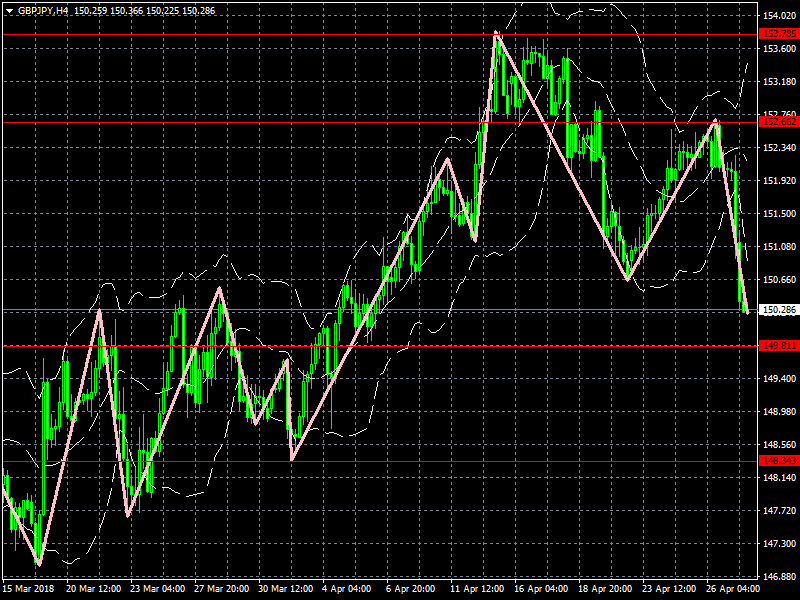Select the red horizontal line at 153.785
The height and width of the screenshot is (600, 800).
(380, 35)
